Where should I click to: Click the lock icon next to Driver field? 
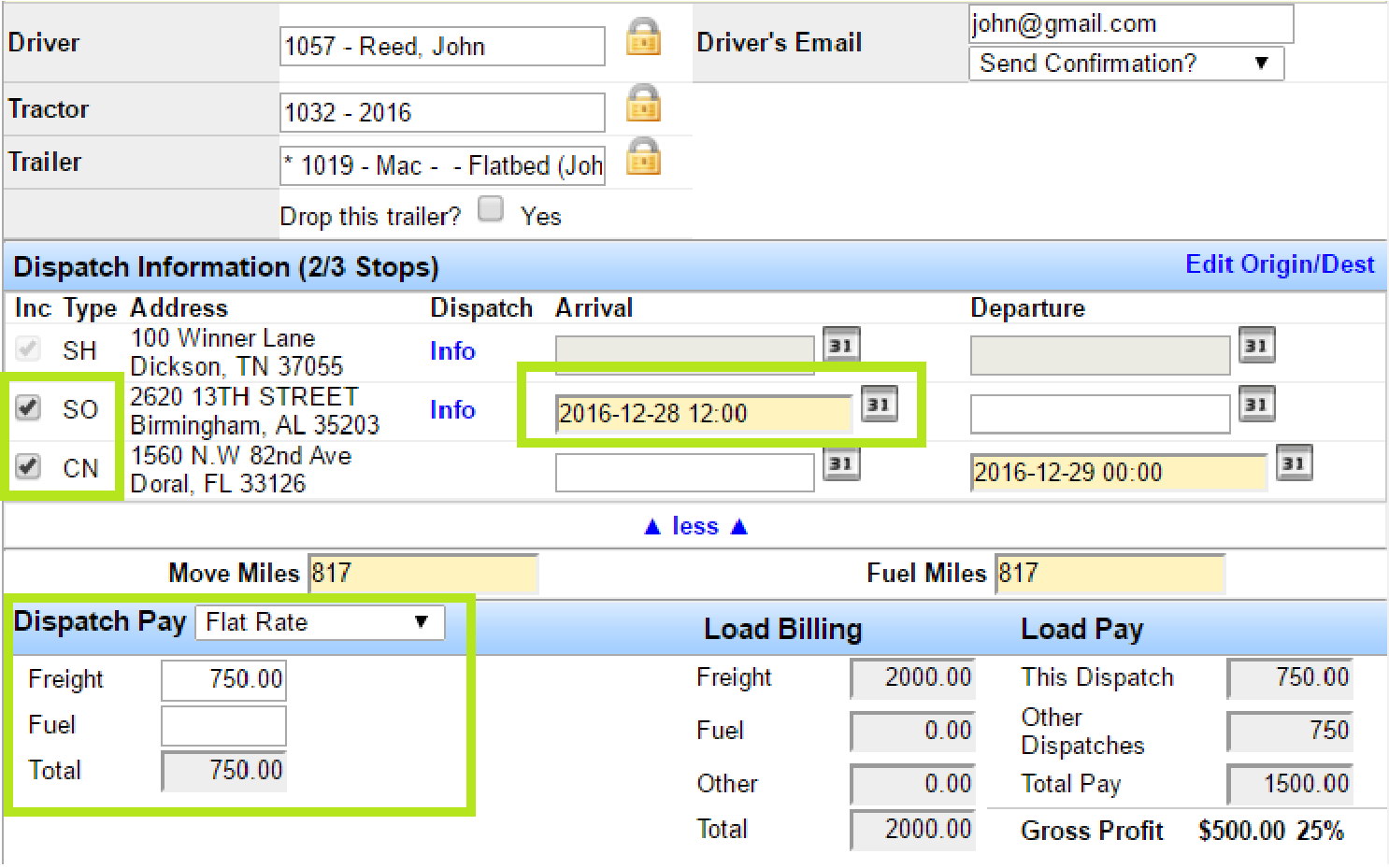click(643, 37)
